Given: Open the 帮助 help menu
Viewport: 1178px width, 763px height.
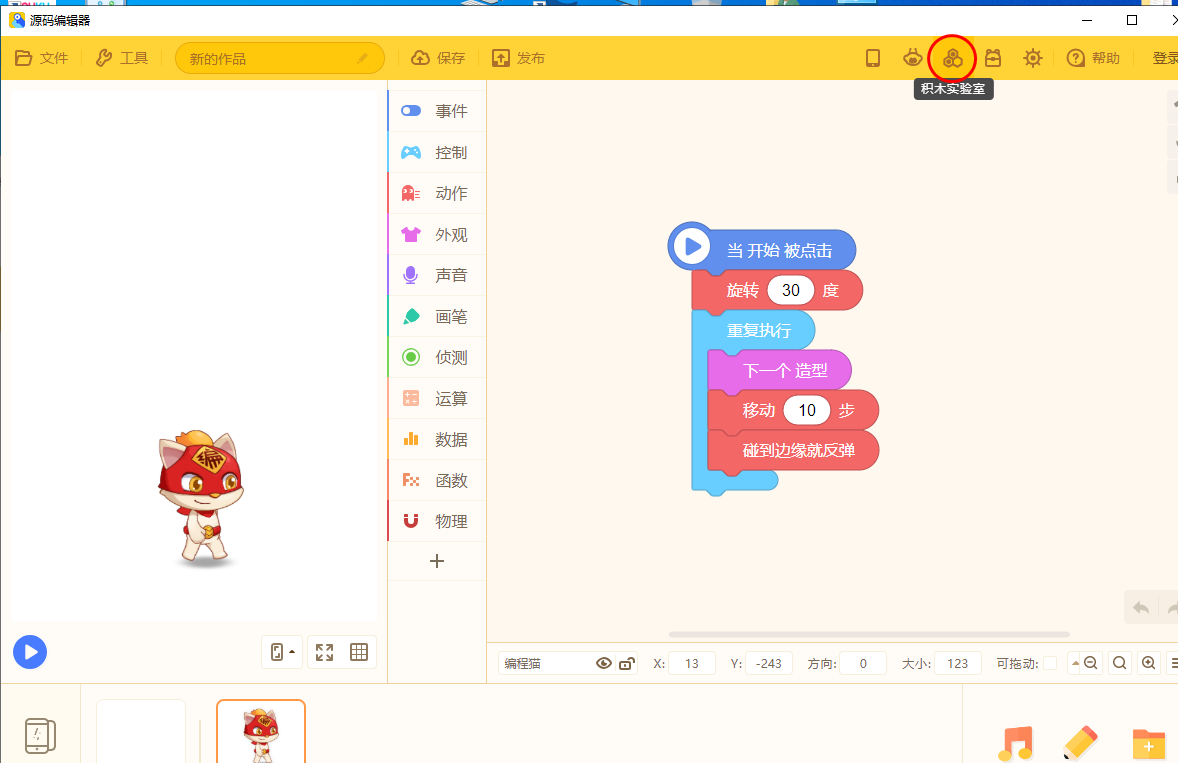Looking at the screenshot, I should click(x=1093, y=58).
